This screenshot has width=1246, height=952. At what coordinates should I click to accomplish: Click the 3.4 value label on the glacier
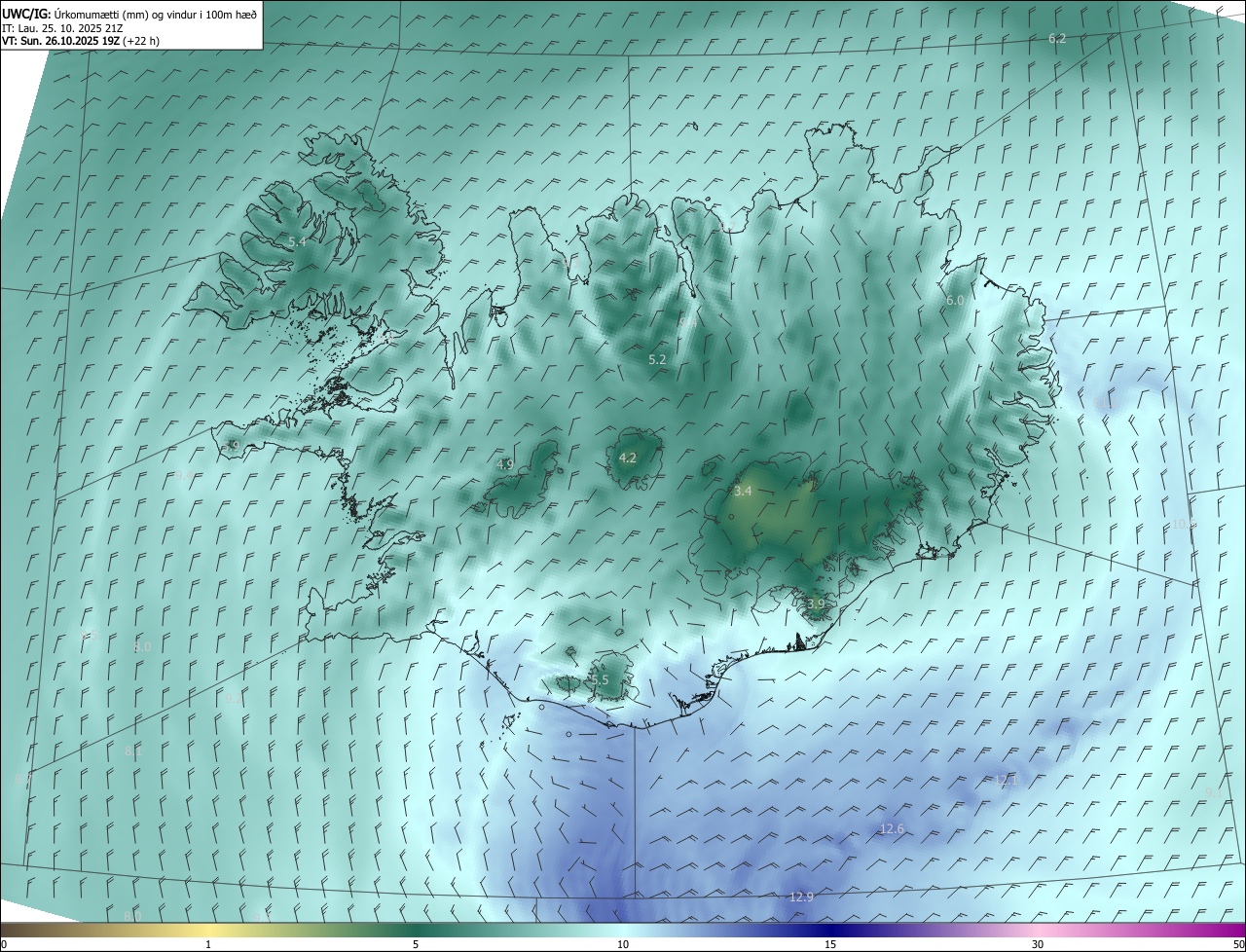743,492
